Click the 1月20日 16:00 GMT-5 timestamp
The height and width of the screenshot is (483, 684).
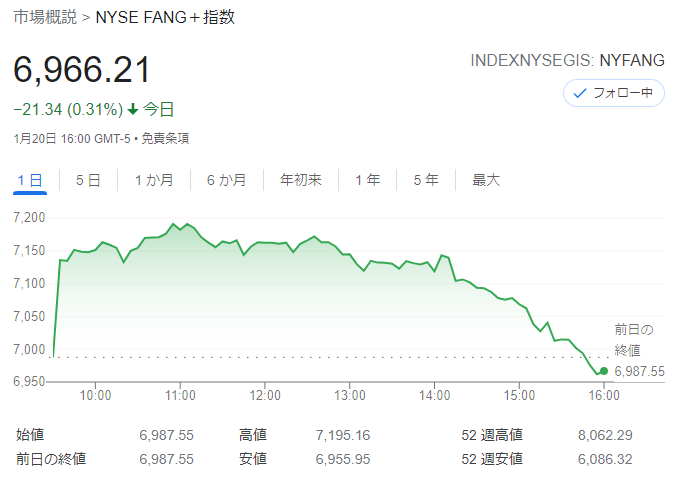72,139
